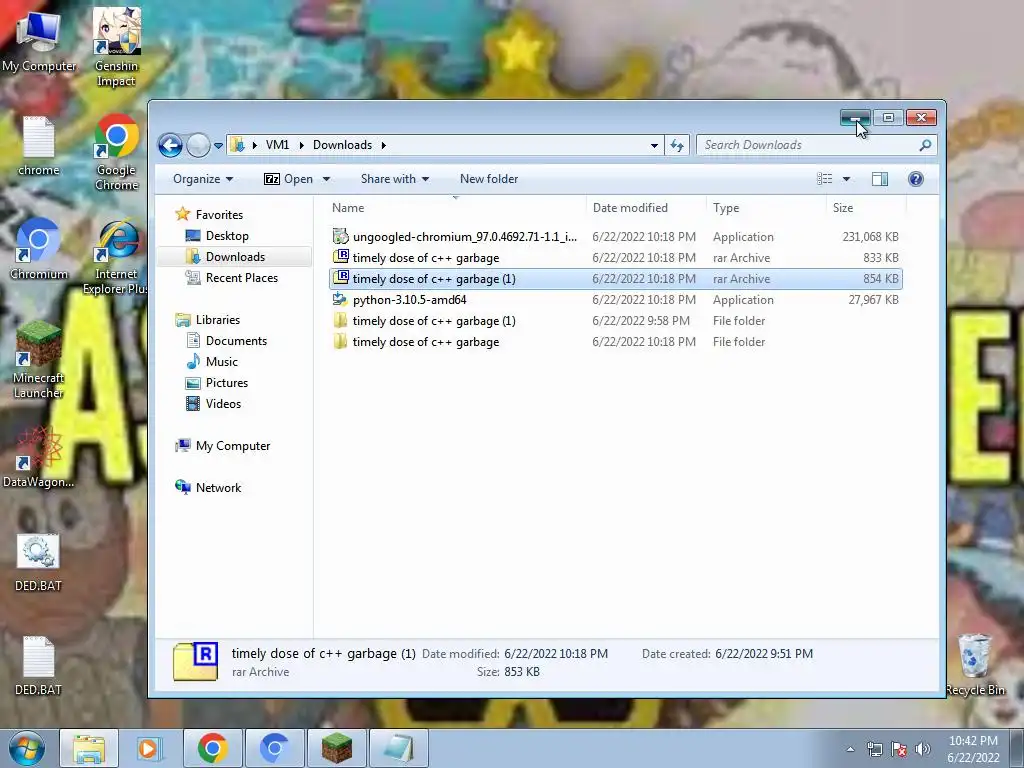This screenshot has height=768, width=1024.
Task: Click Genshin Impact desktop shortcut
Action: [x=116, y=47]
